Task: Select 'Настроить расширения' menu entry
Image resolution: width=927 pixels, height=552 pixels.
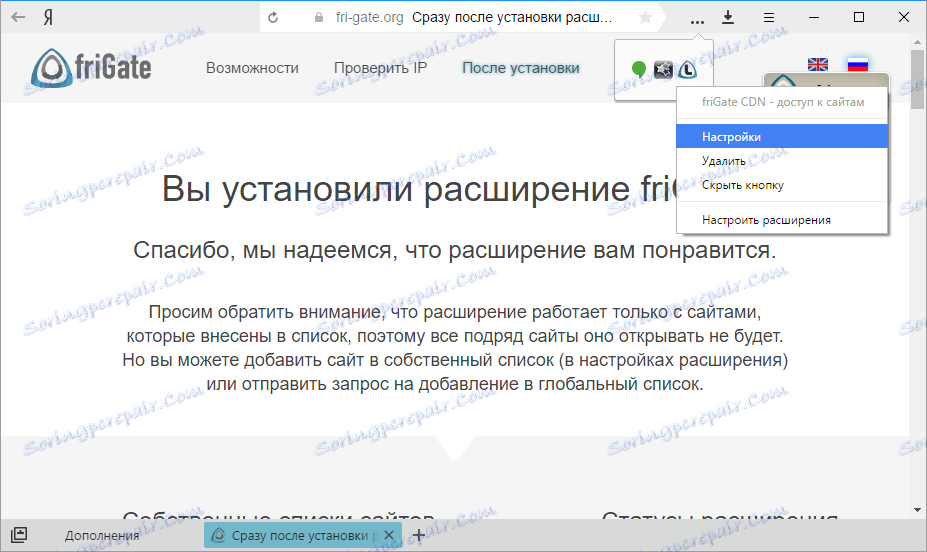Action: tap(782, 220)
